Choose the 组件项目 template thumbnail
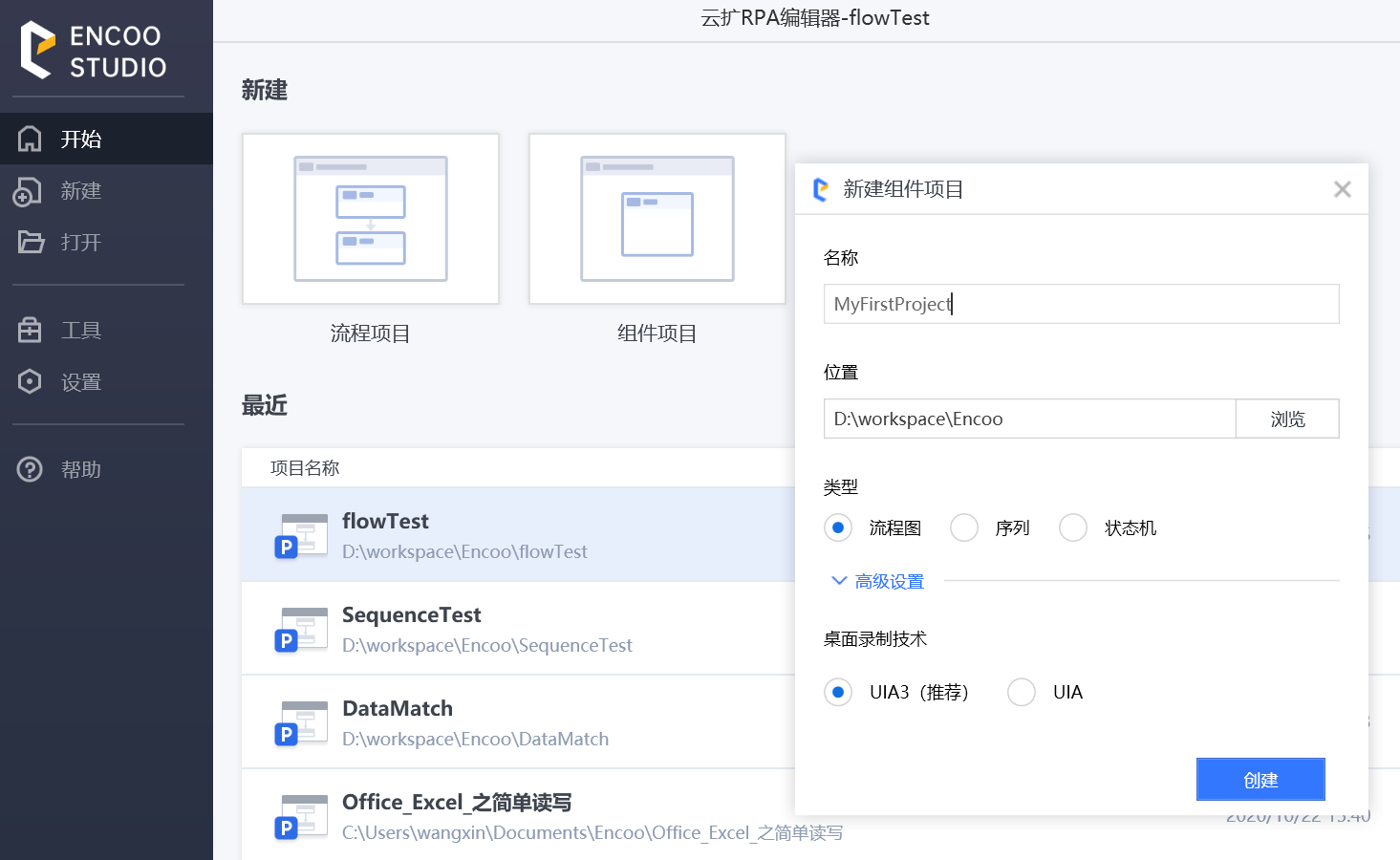Screen dimensions: 1400x860 (x=657, y=219)
